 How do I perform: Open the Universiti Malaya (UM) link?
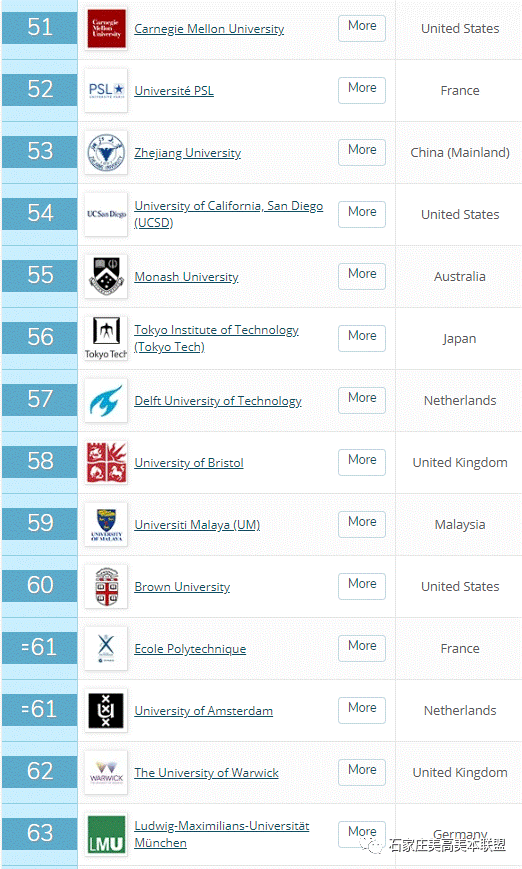click(197, 525)
